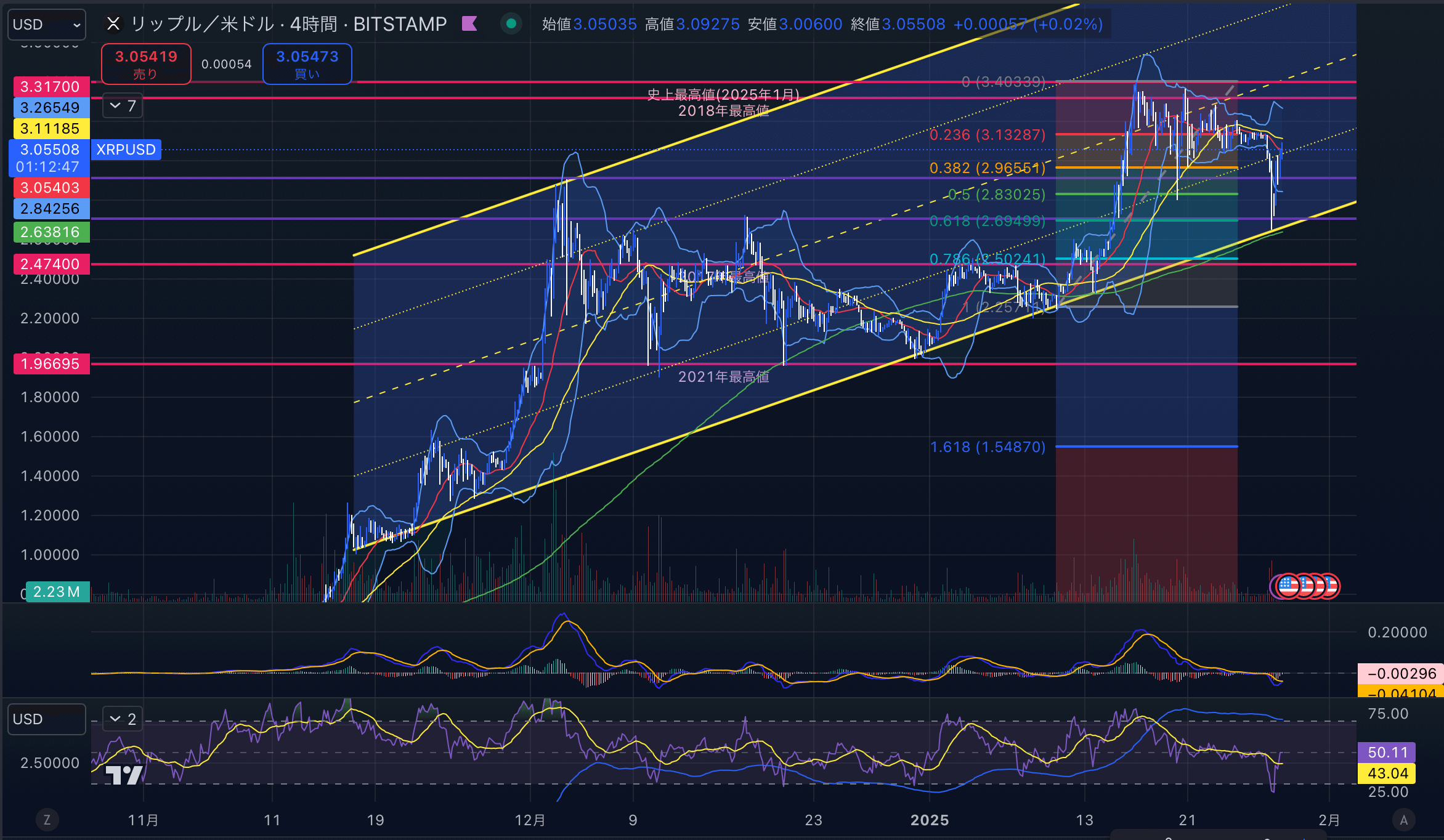Select the Fibonacci 0.618 (2.69499) level label
The height and width of the screenshot is (840, 1444).
click(988, 221)
